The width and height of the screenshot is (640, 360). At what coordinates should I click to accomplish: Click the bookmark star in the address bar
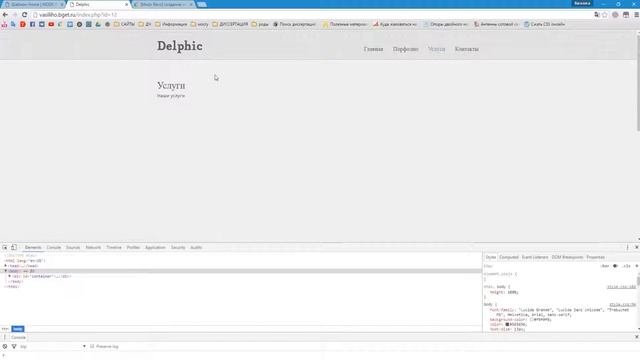coord(605,15)
